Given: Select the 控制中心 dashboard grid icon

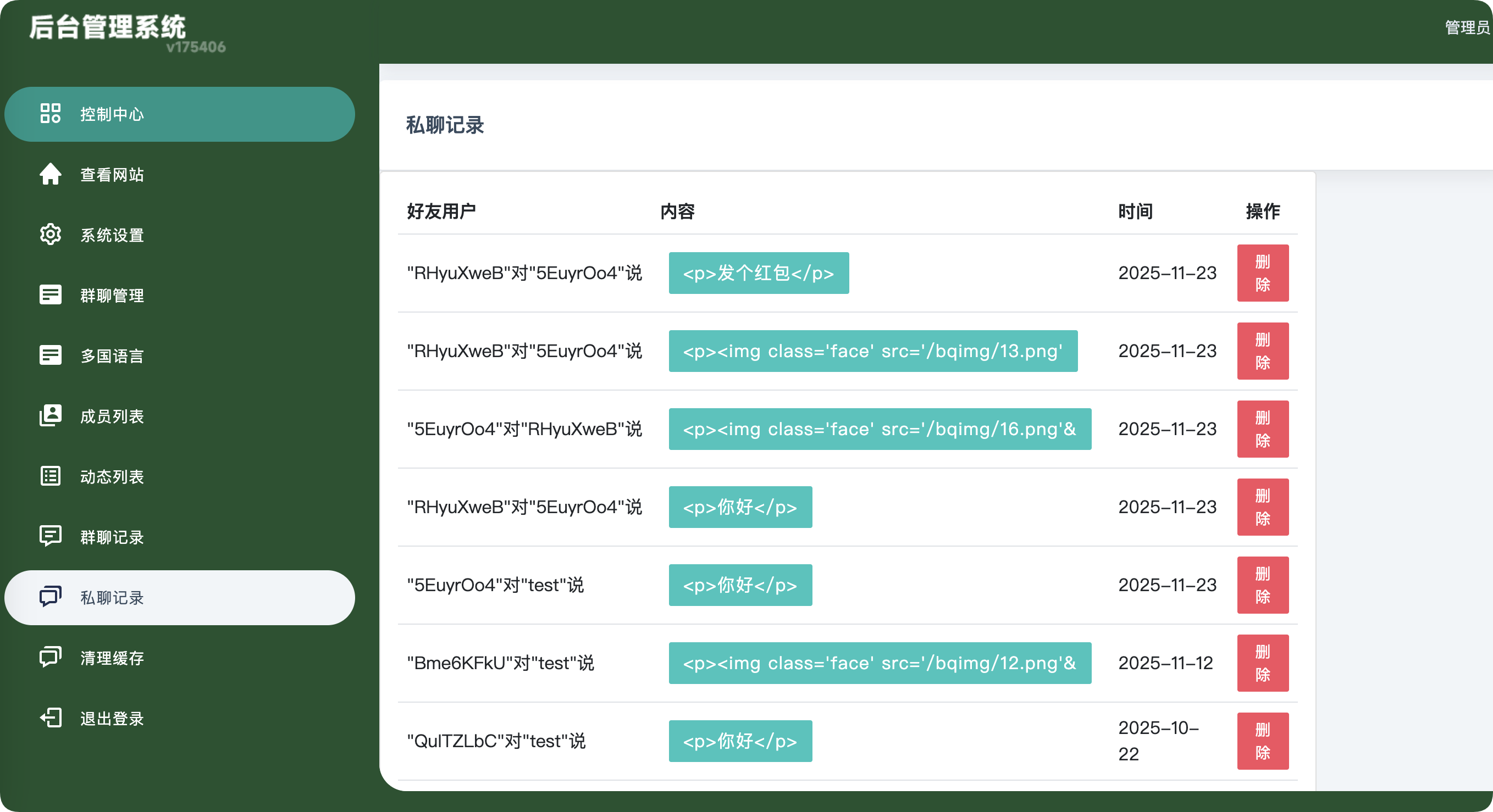Looking at the screenshot, I should pos(51,114).
